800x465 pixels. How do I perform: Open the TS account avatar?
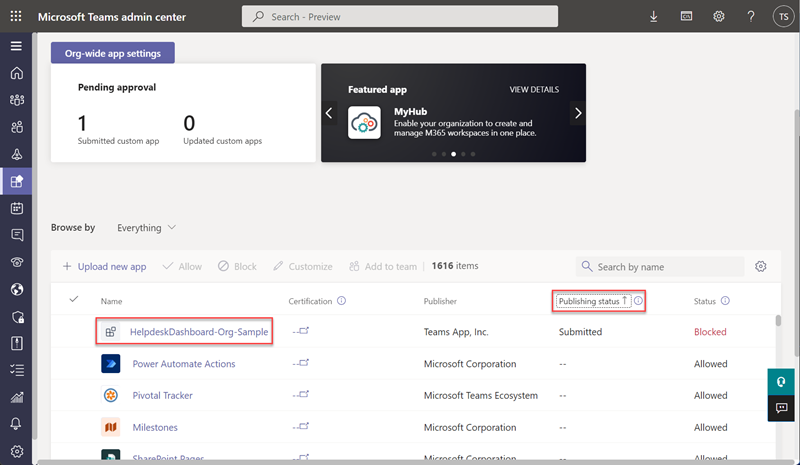[783, 16]
